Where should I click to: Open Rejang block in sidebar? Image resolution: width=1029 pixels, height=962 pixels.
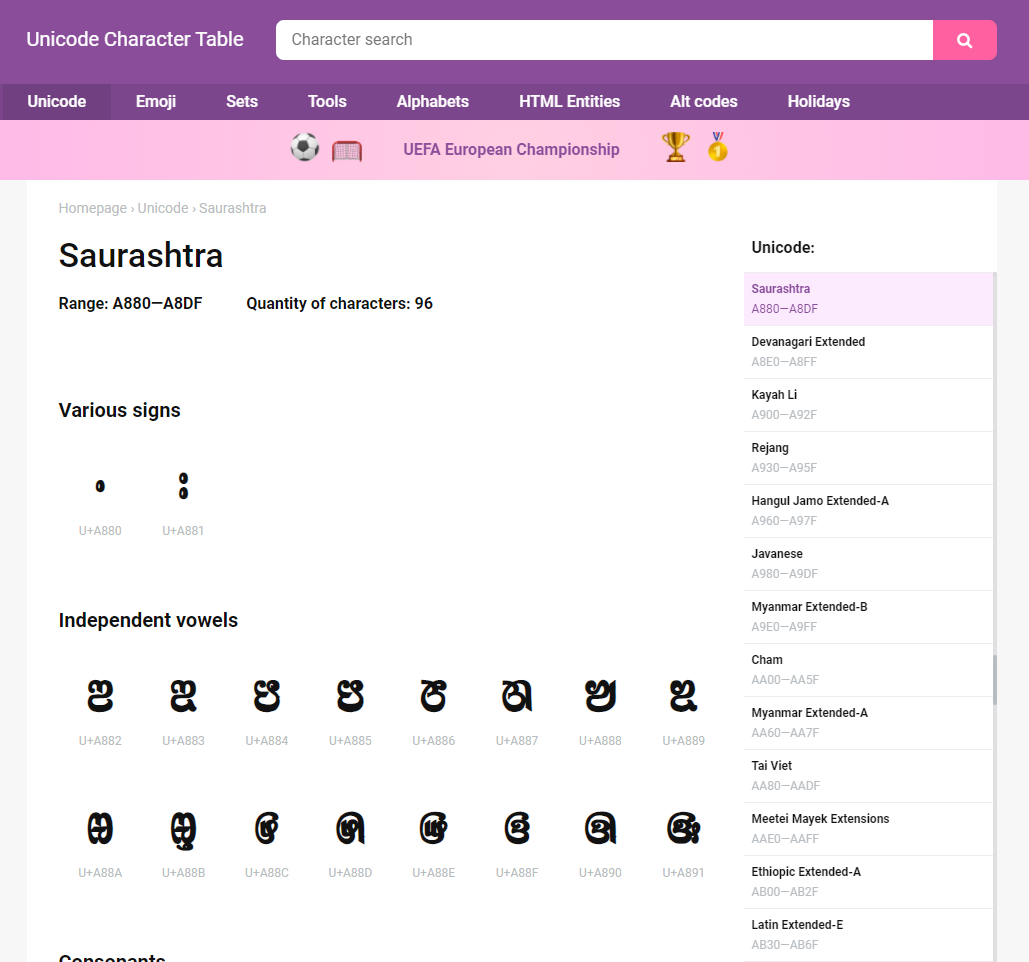tap(868, 458)
